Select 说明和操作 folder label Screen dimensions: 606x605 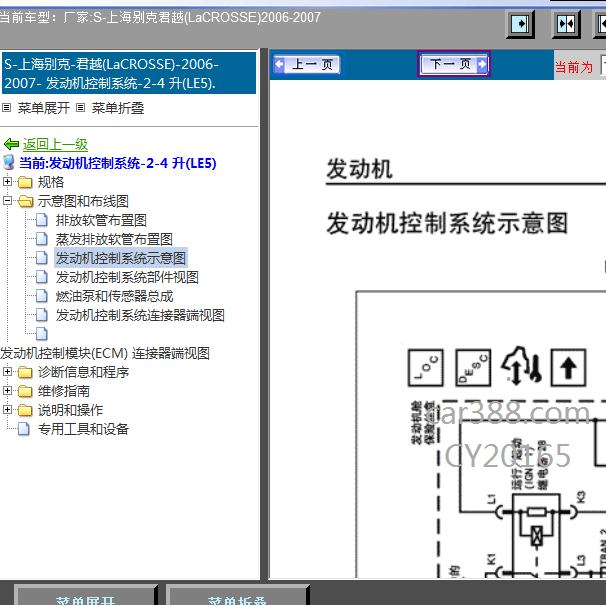point(70,410)
